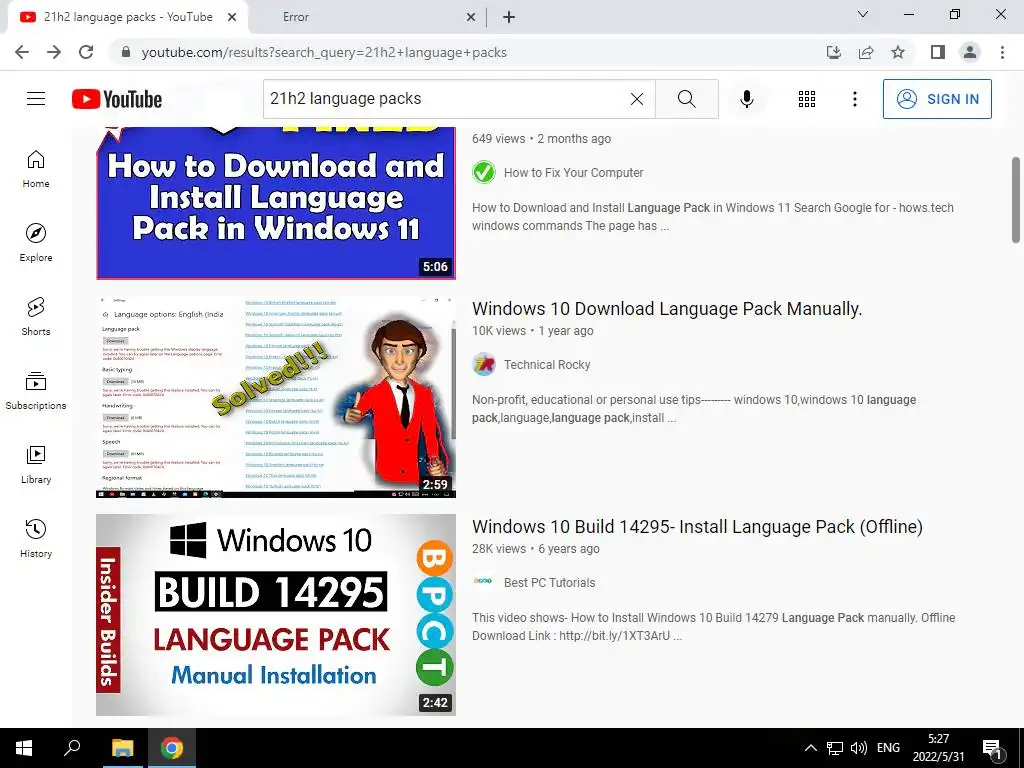Go forward in Chrome
The height and width of the screenshot is (768, 1024).
click(54, 52)
